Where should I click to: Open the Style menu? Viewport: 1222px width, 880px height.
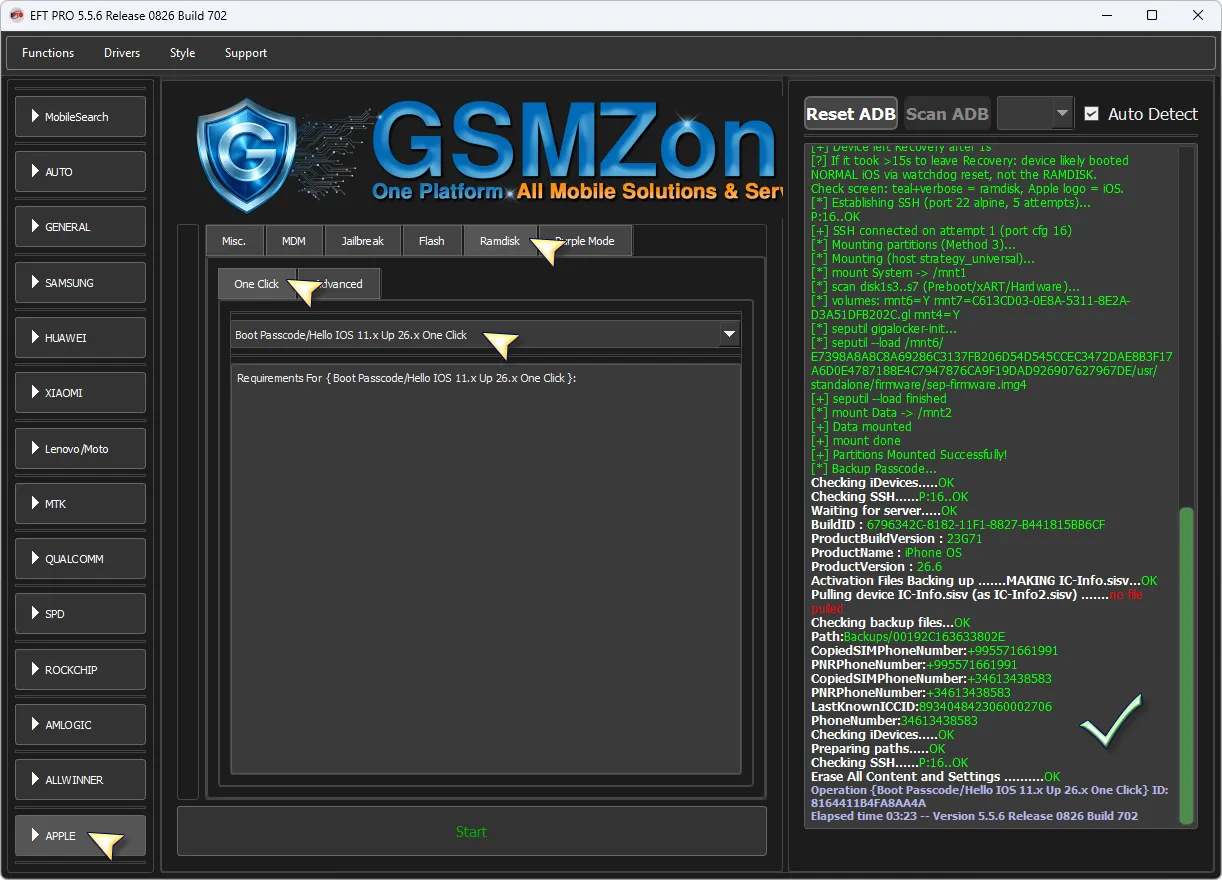click(183, 53)
